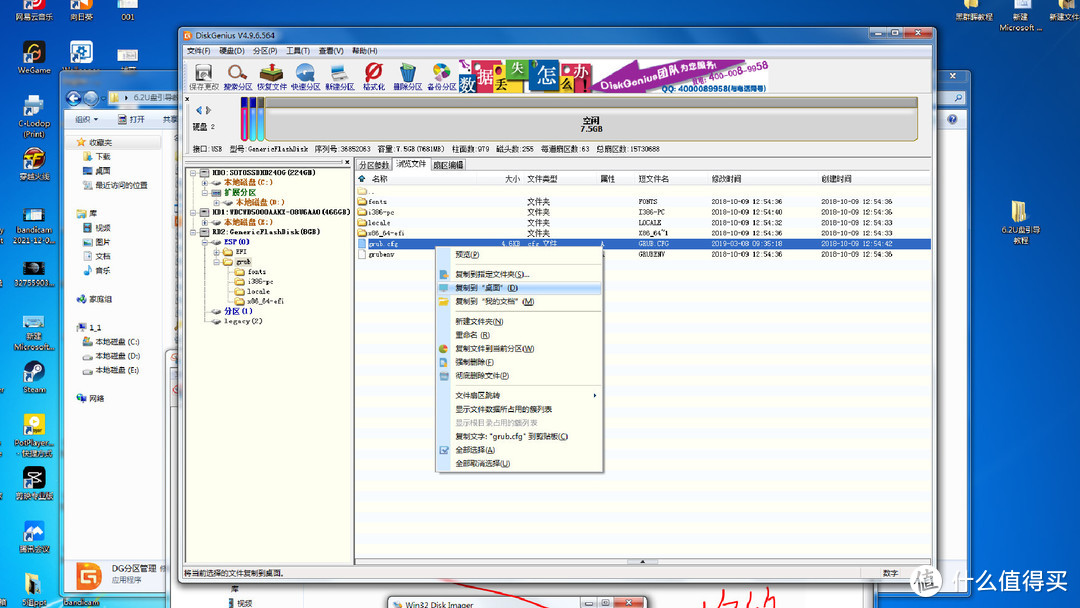This screenshot has height=608, width=1080.
Task: Select the grubenv file in the file list
Action: 381,255
